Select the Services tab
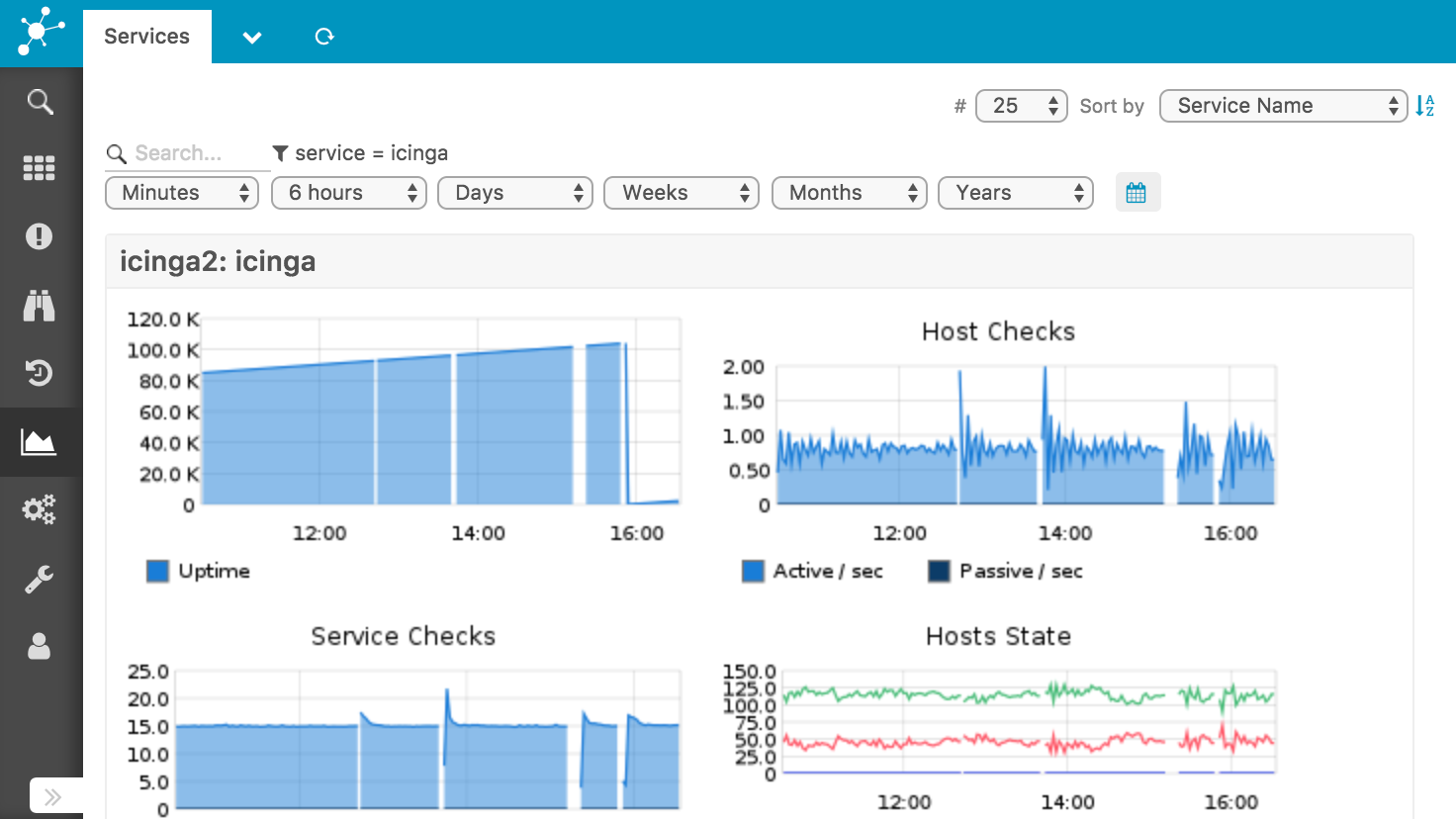Viewport: 1456px width, 819px height. (146, 37)
